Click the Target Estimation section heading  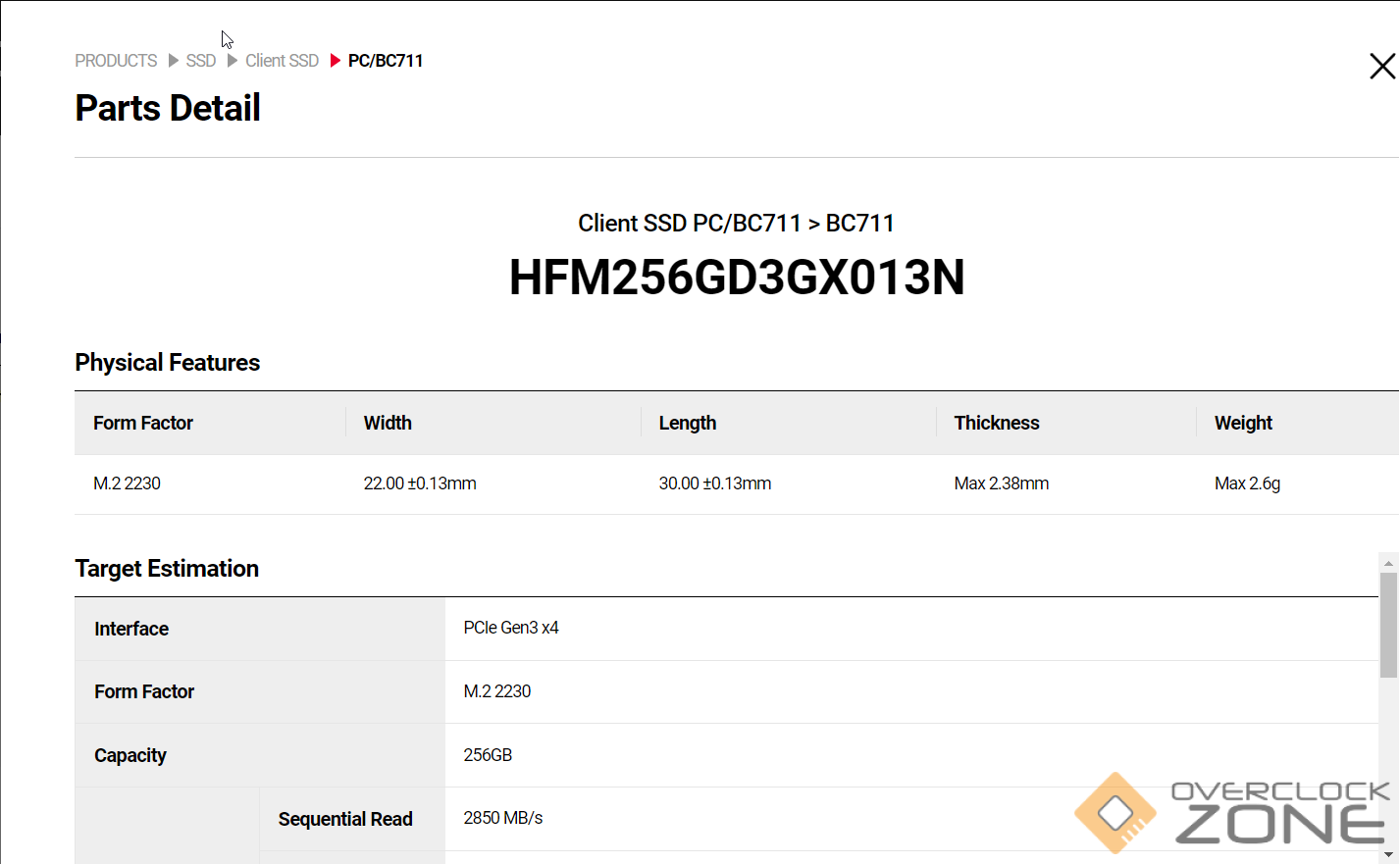click(x=167, y=569)
